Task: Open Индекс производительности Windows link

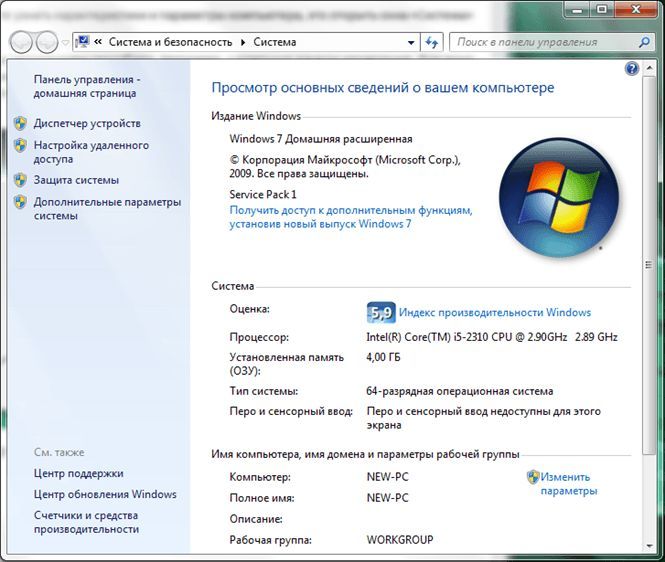Action: click(x=495, y=313)
